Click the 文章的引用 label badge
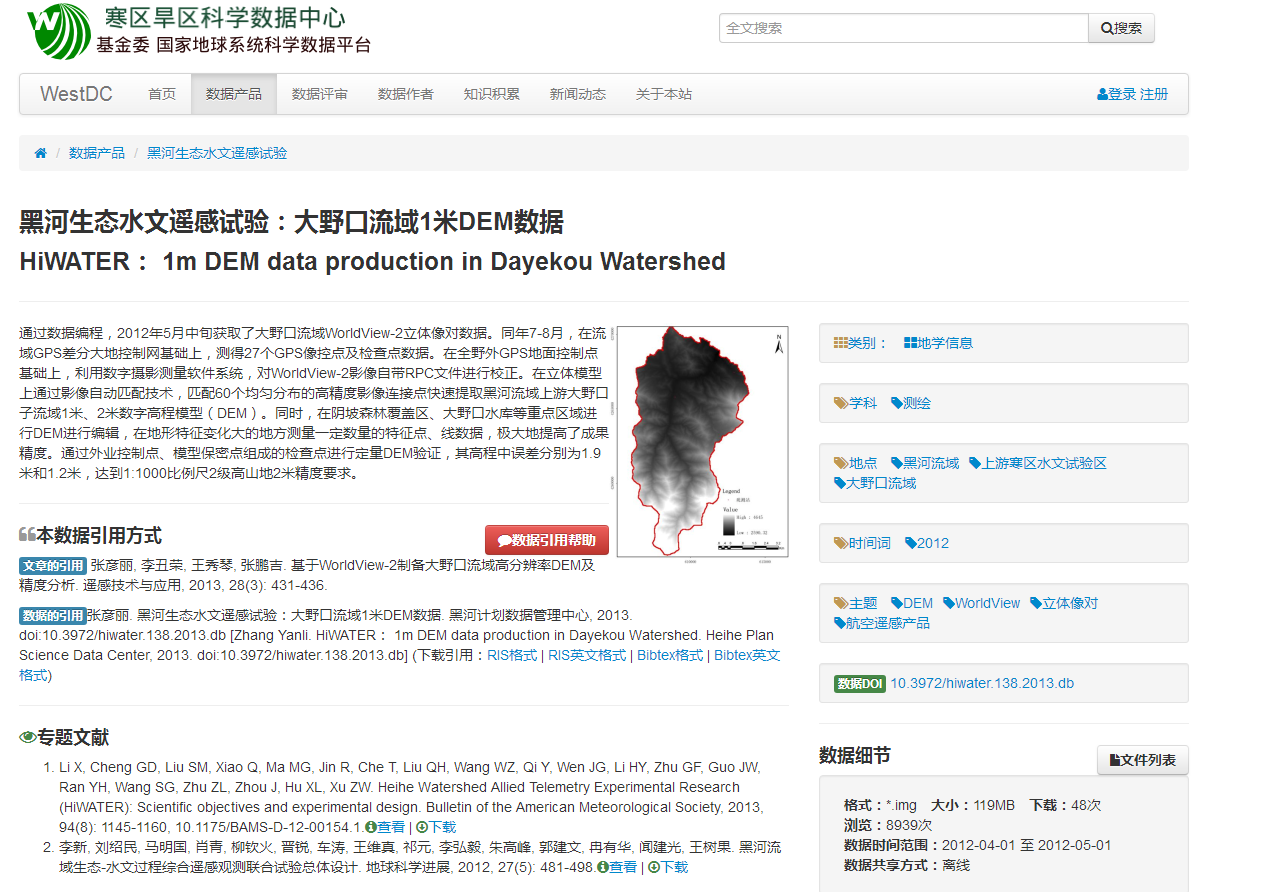Image resolution: width=1280 pixels, height=892 pixels. click(53, 566)
